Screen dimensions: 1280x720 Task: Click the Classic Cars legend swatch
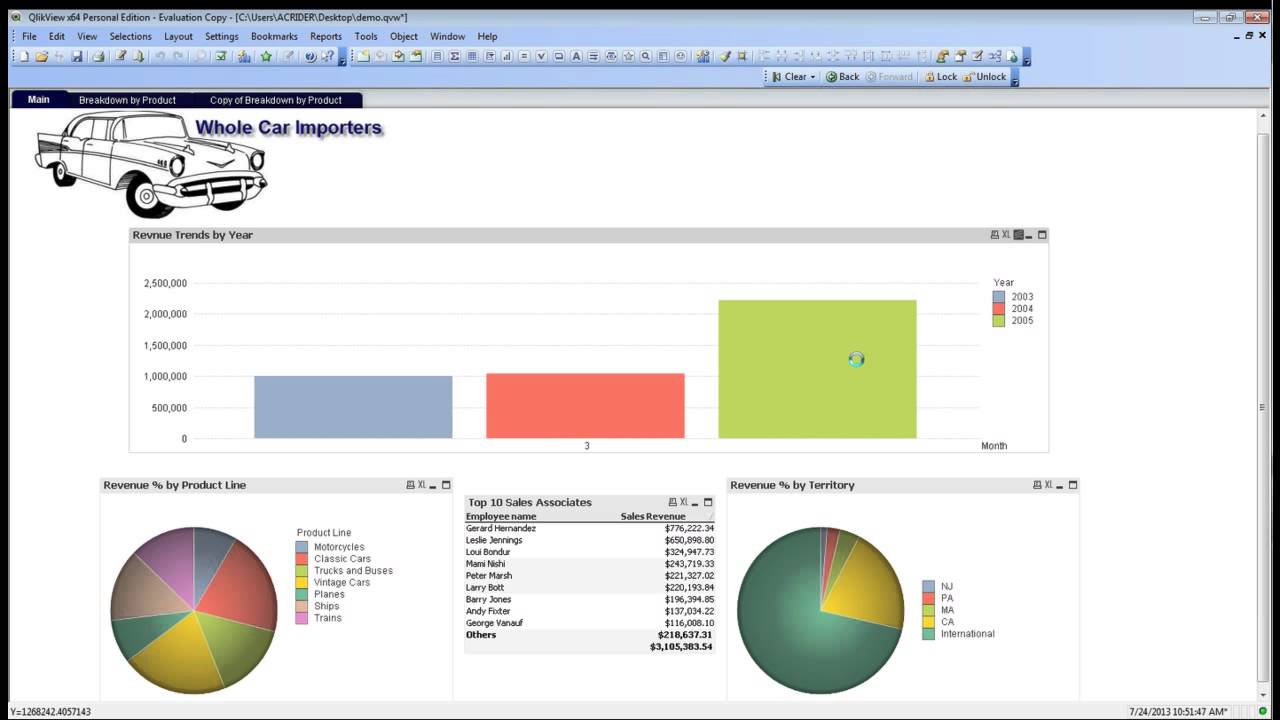click(x=302, y=559)
